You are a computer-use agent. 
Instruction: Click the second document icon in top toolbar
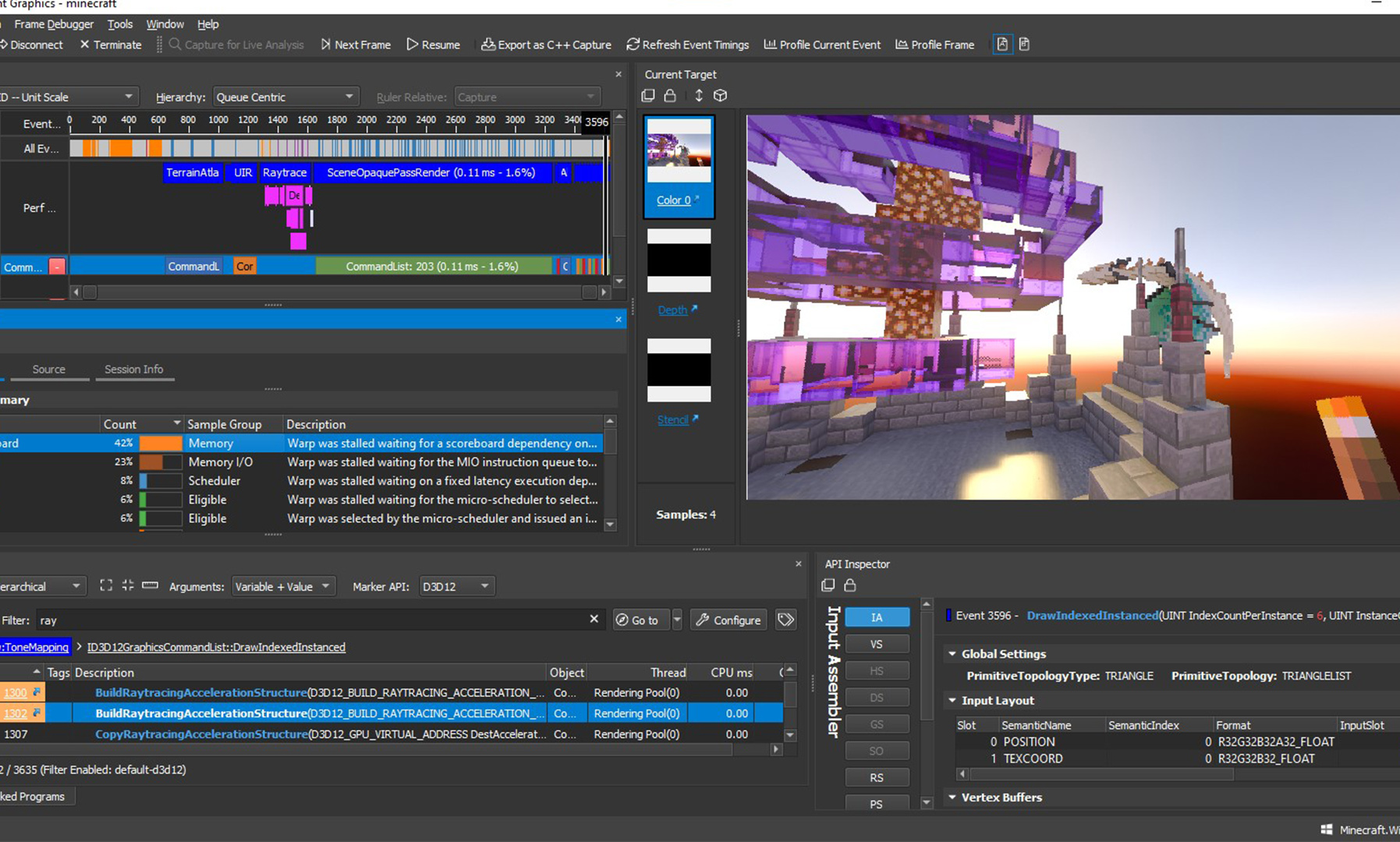1025,44
